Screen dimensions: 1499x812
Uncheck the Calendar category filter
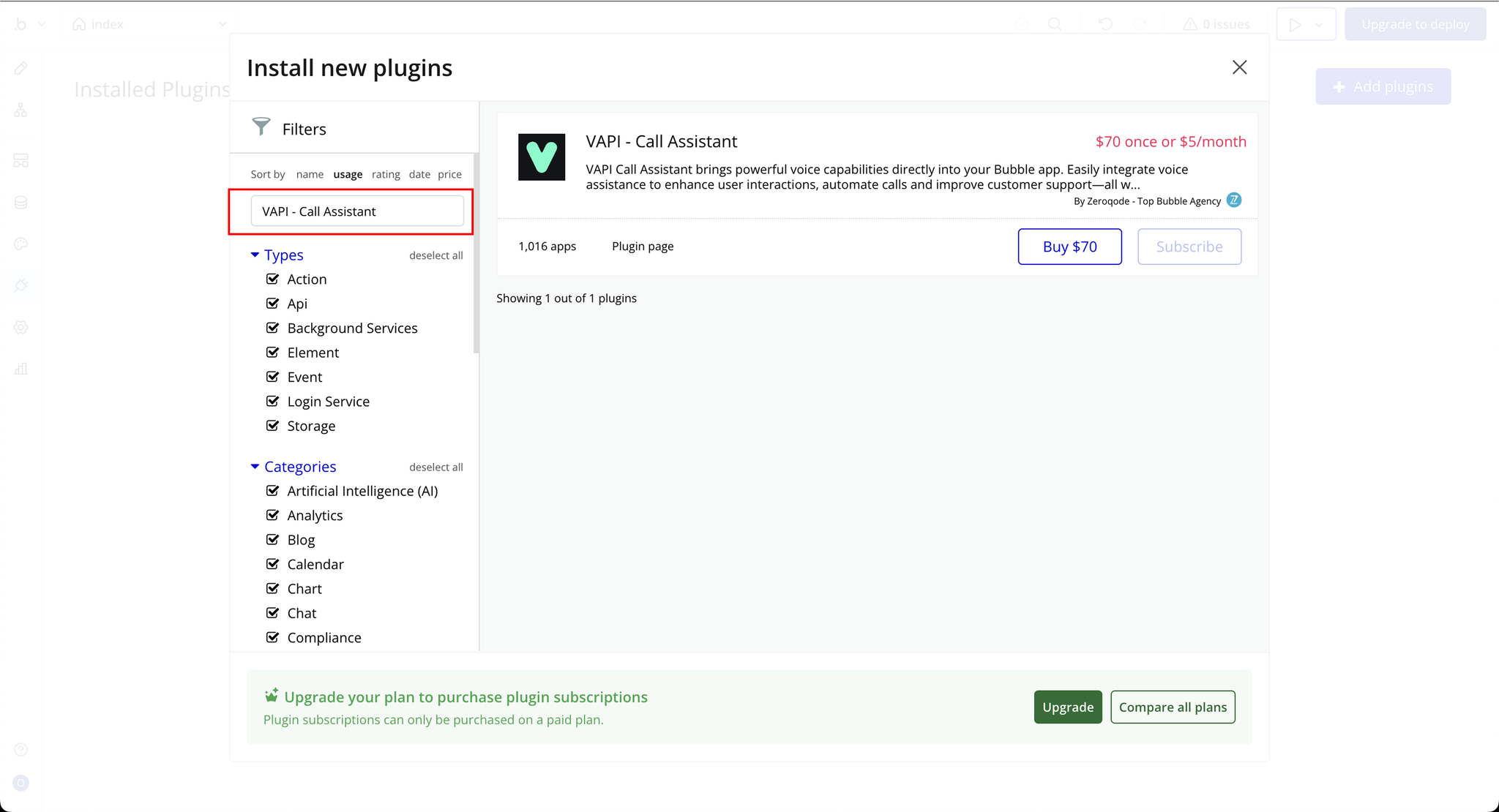(x=272, y=564)
